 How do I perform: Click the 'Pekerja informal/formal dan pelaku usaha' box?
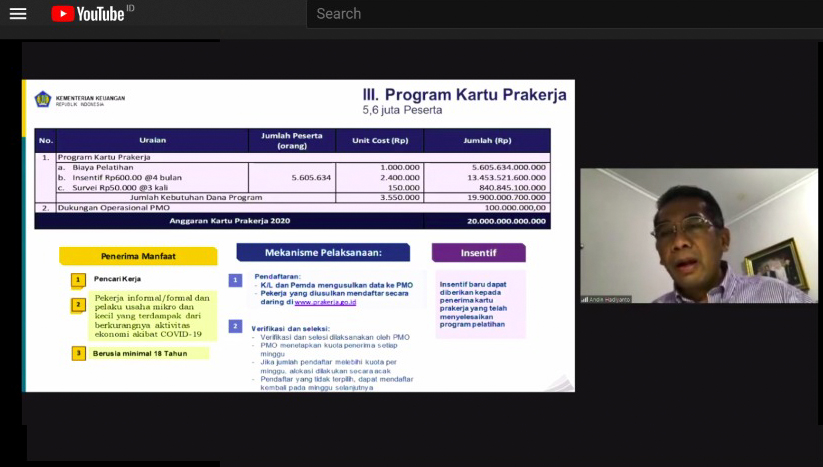(152, 316)
